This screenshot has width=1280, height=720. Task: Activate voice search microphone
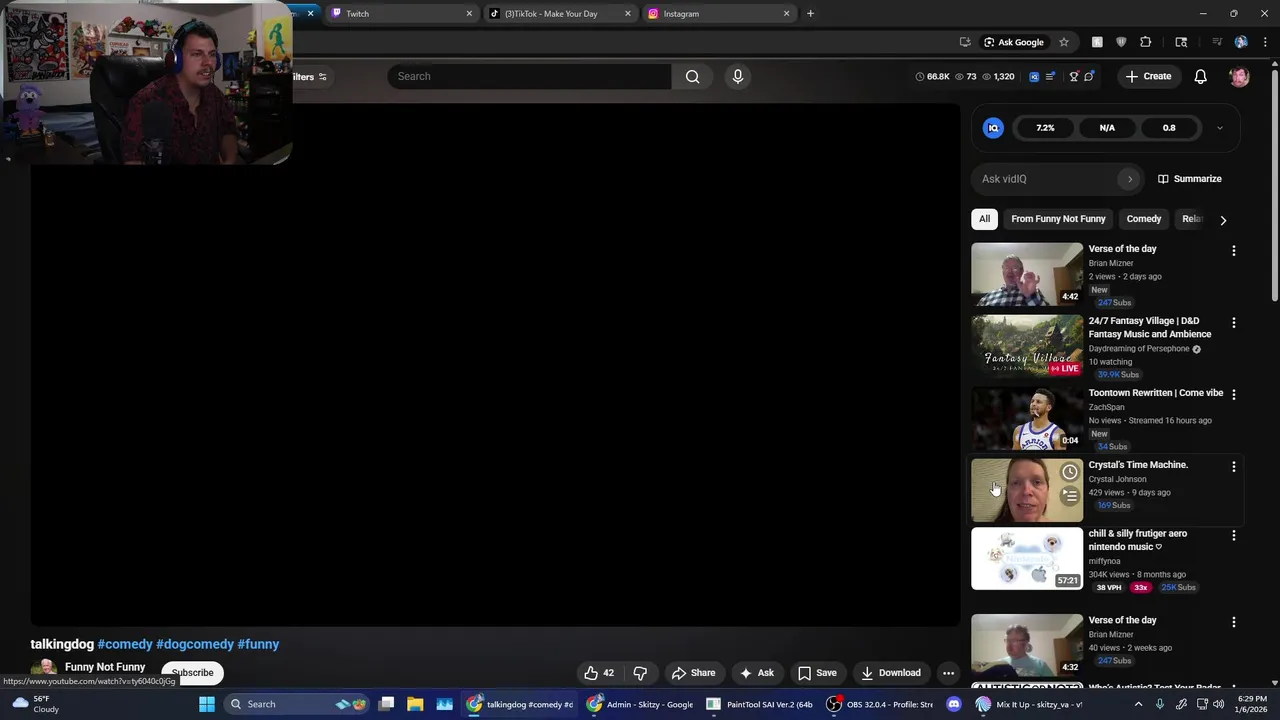[x=738, y=76]
